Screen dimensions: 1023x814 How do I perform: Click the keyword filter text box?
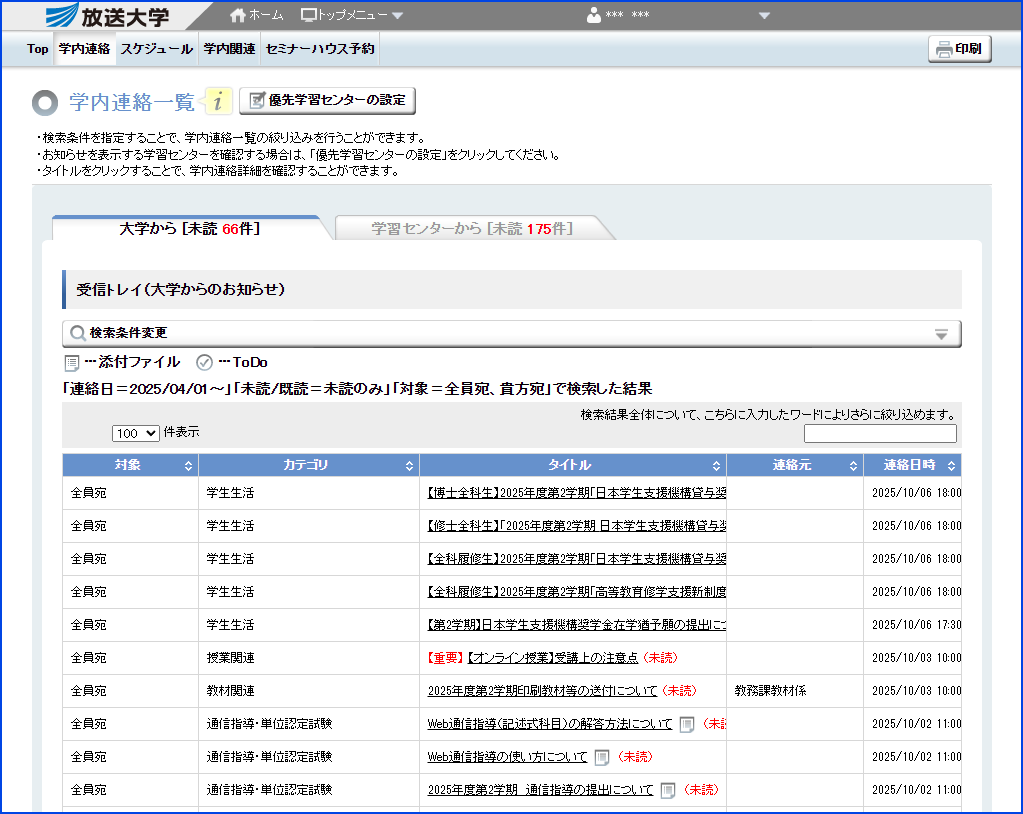click(x=880, y=434)
